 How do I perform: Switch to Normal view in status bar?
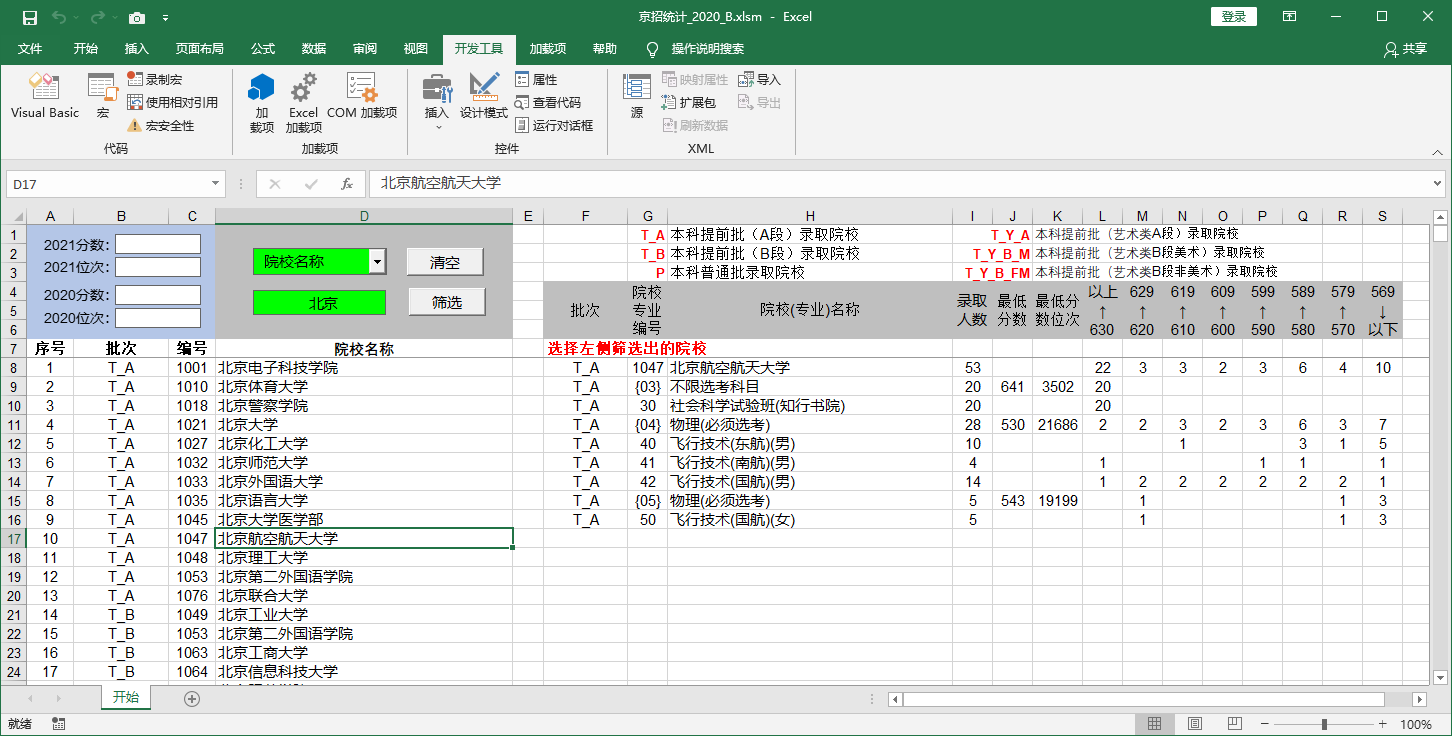pyautogui.click(x=1155, y=724)
